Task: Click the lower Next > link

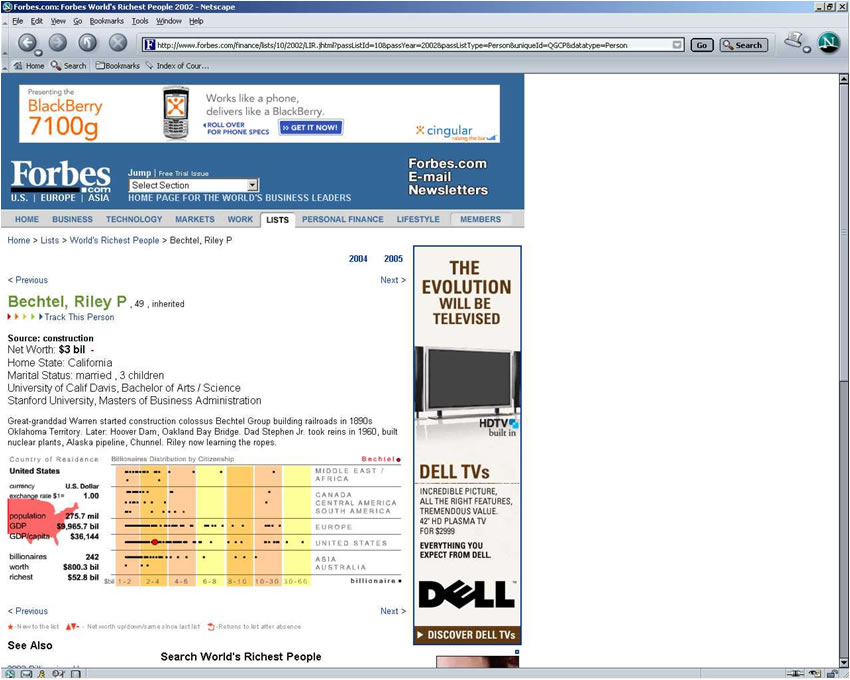Action: 393,611
